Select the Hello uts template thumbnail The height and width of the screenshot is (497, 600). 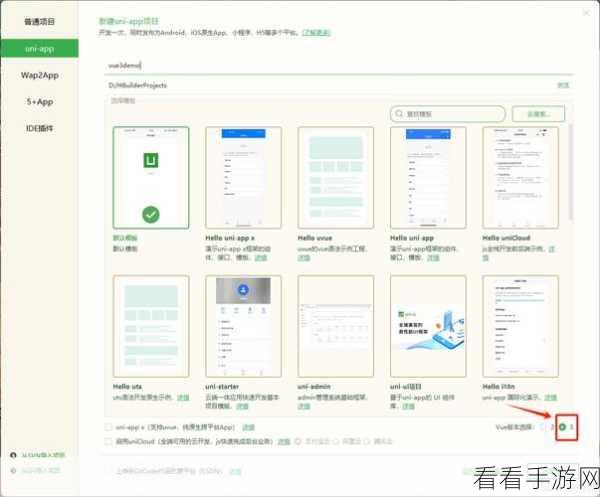click(x=151, y=326)
